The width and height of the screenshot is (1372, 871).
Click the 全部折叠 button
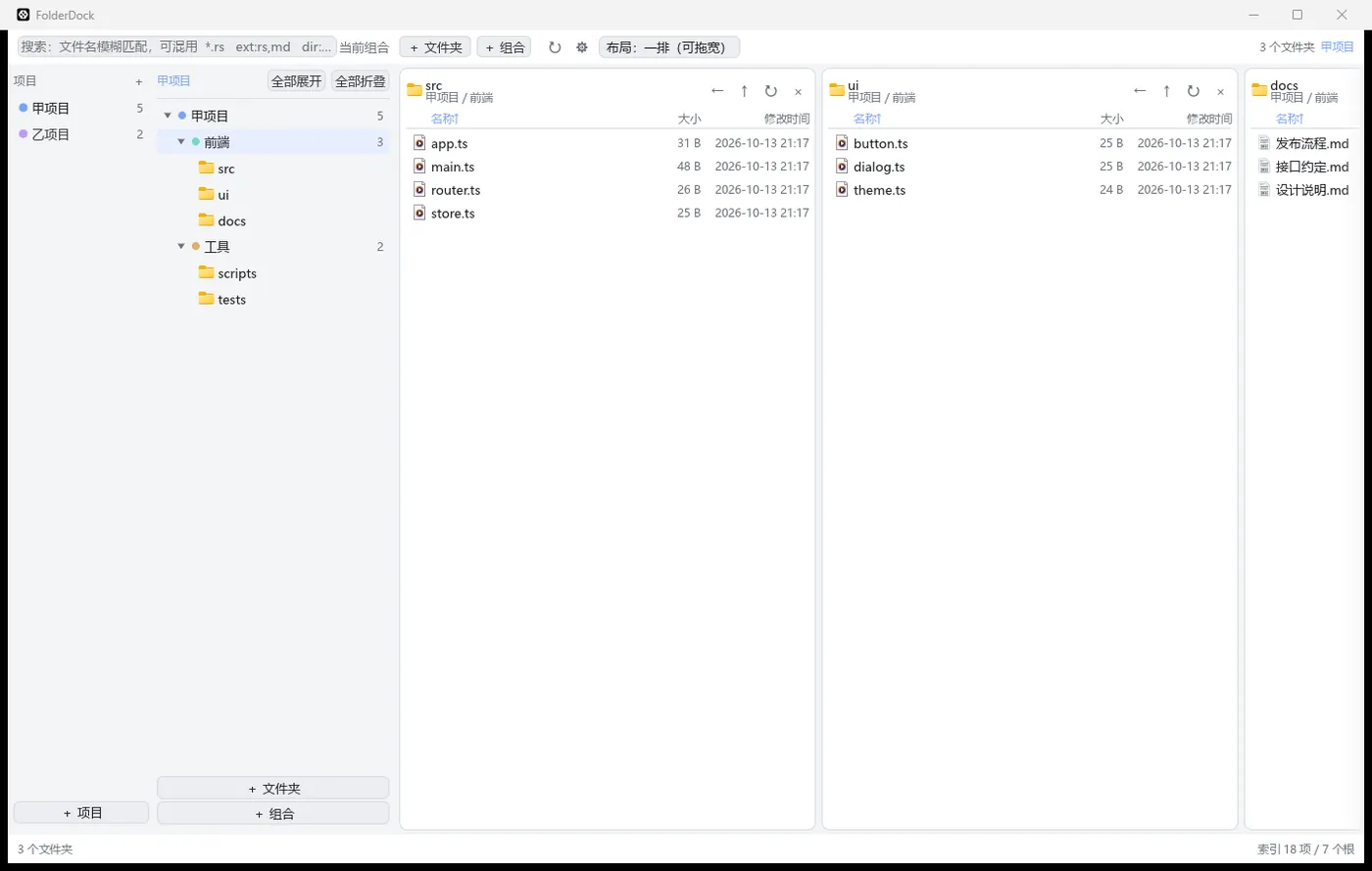pyautogui.click(x=361, y=81)
